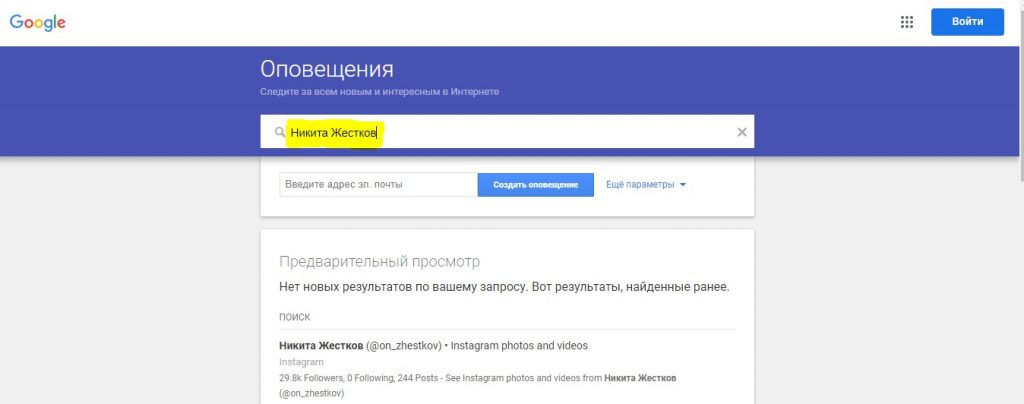Click the Instagram source label

click(301, 362)
